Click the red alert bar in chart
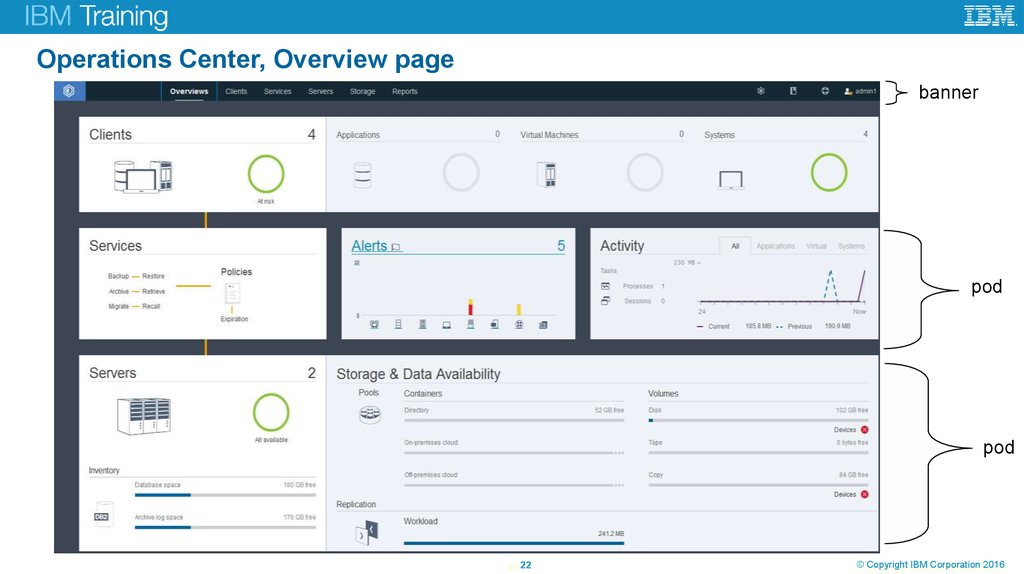The image size is (1024, 574). point(470,308)
